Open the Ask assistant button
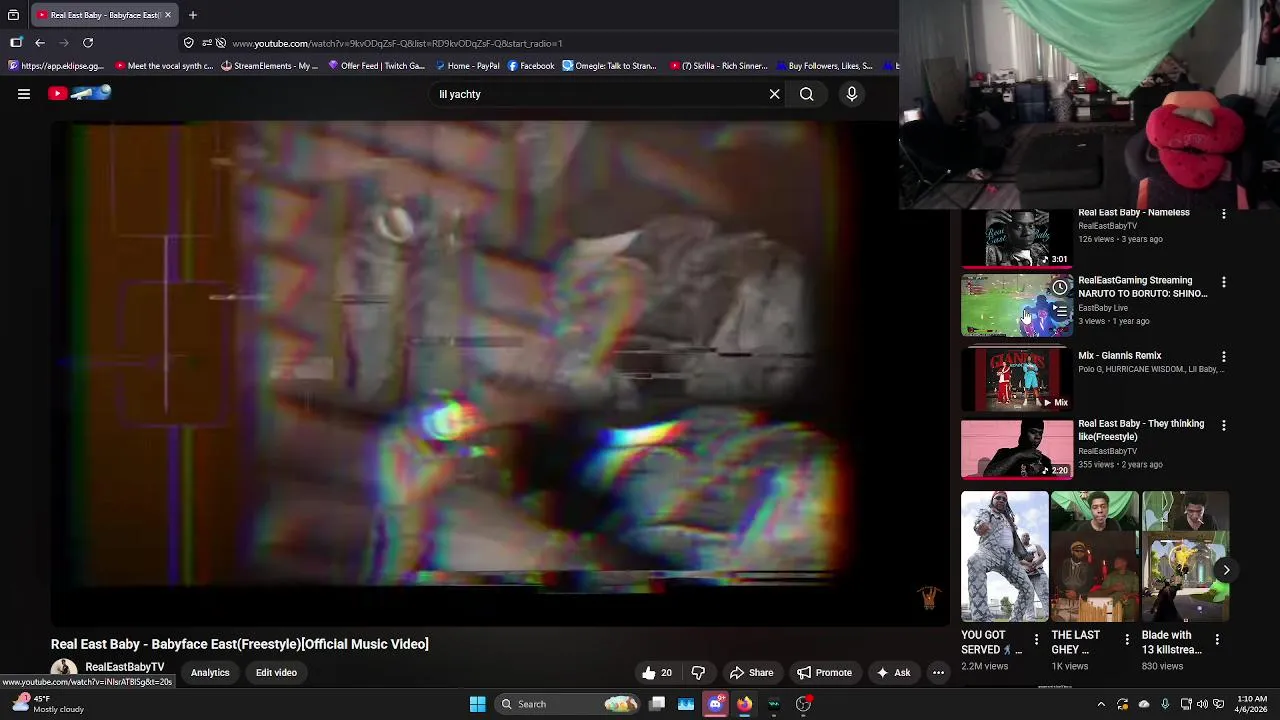 [893, 673]
